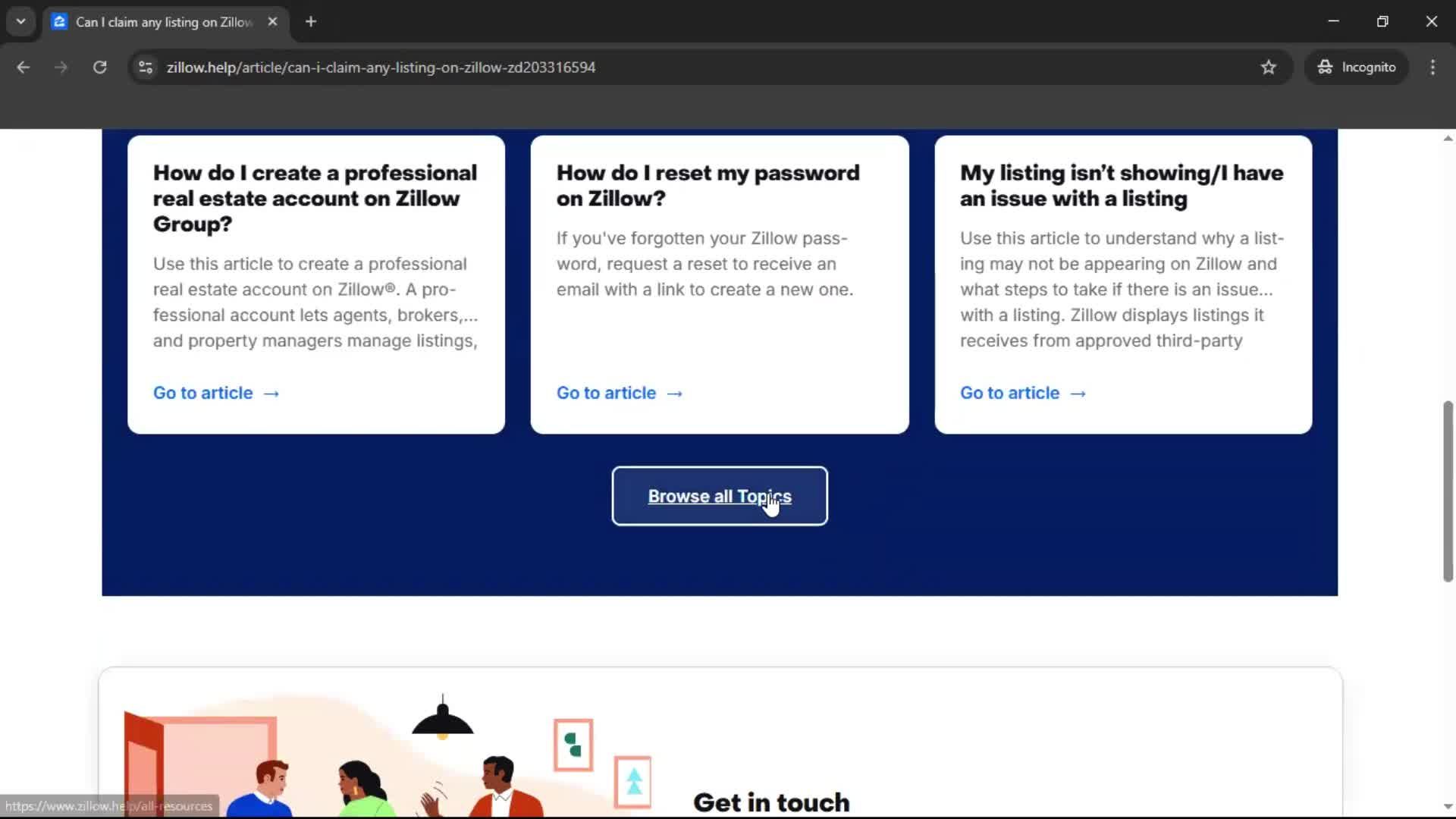Open the site information icon in address bar
This screenshot has height=819, width=1456.
tap(145, 67)
